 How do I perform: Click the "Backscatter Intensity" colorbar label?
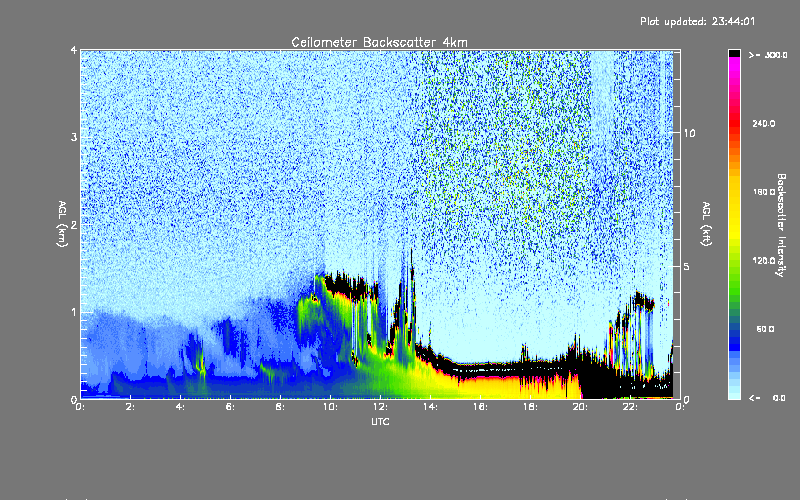click(781, 225)
